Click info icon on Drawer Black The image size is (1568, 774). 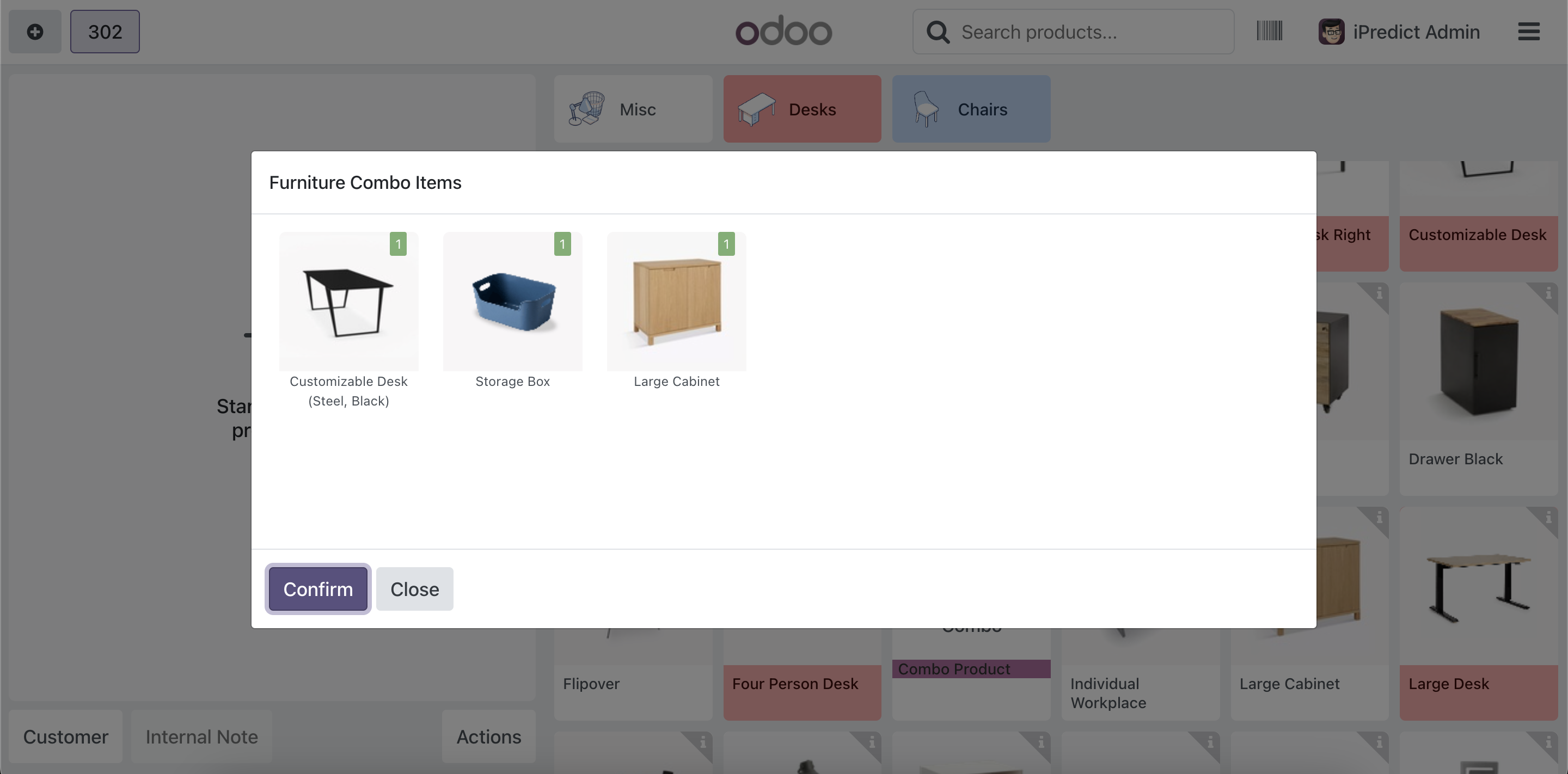point(1548,293)
